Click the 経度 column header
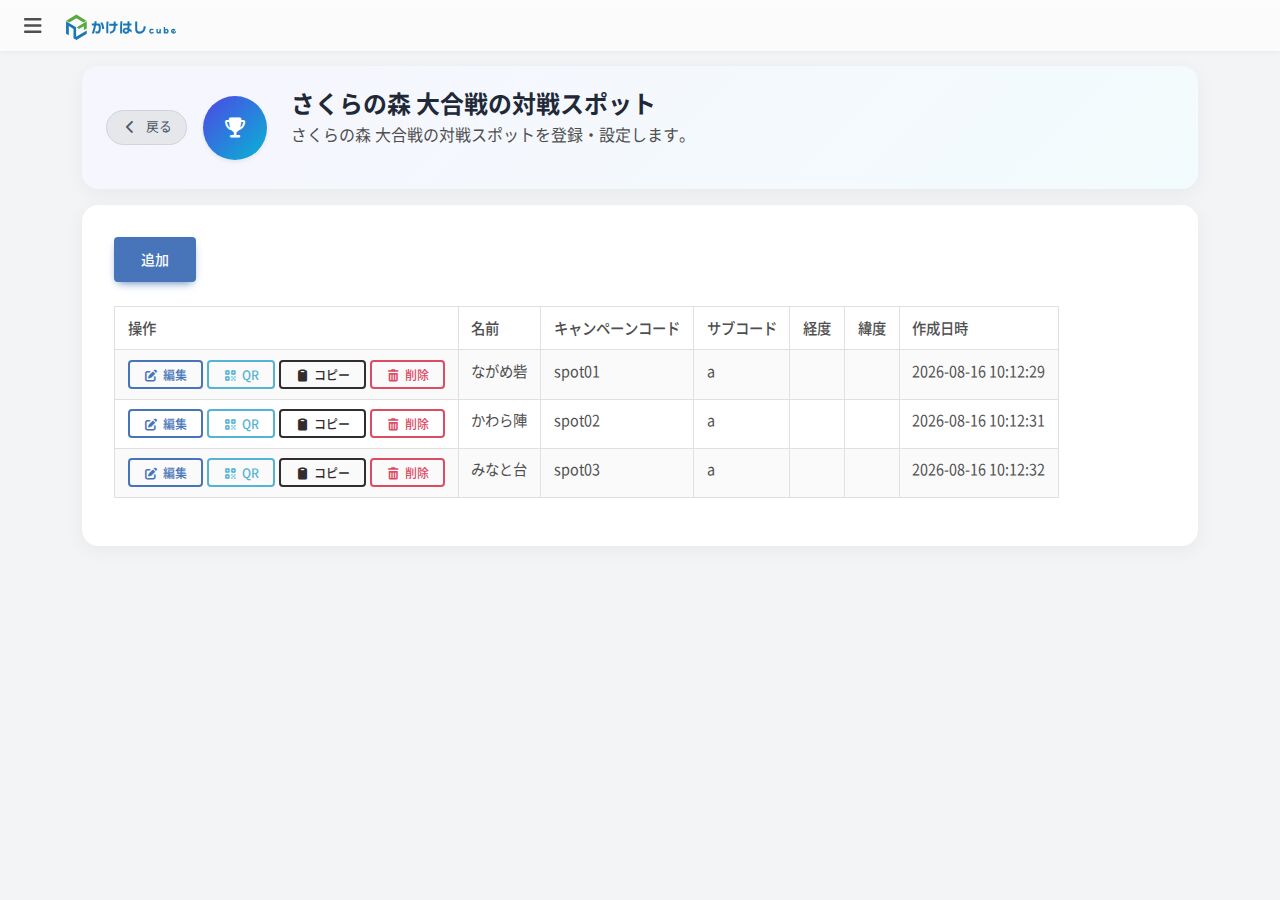Screen dimensions: 1280x900 click(817, 328)
